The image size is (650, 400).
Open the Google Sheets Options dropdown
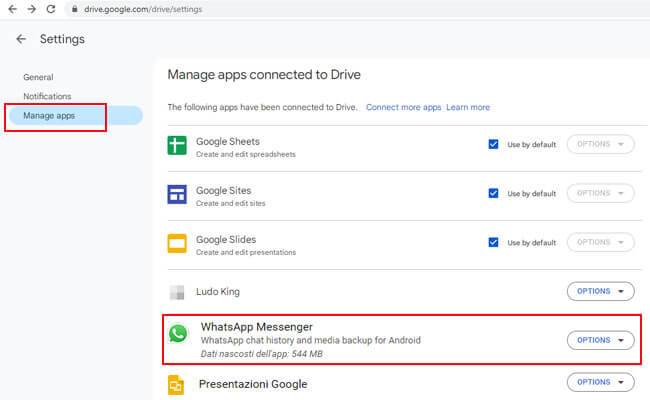(x=600, y=144)
